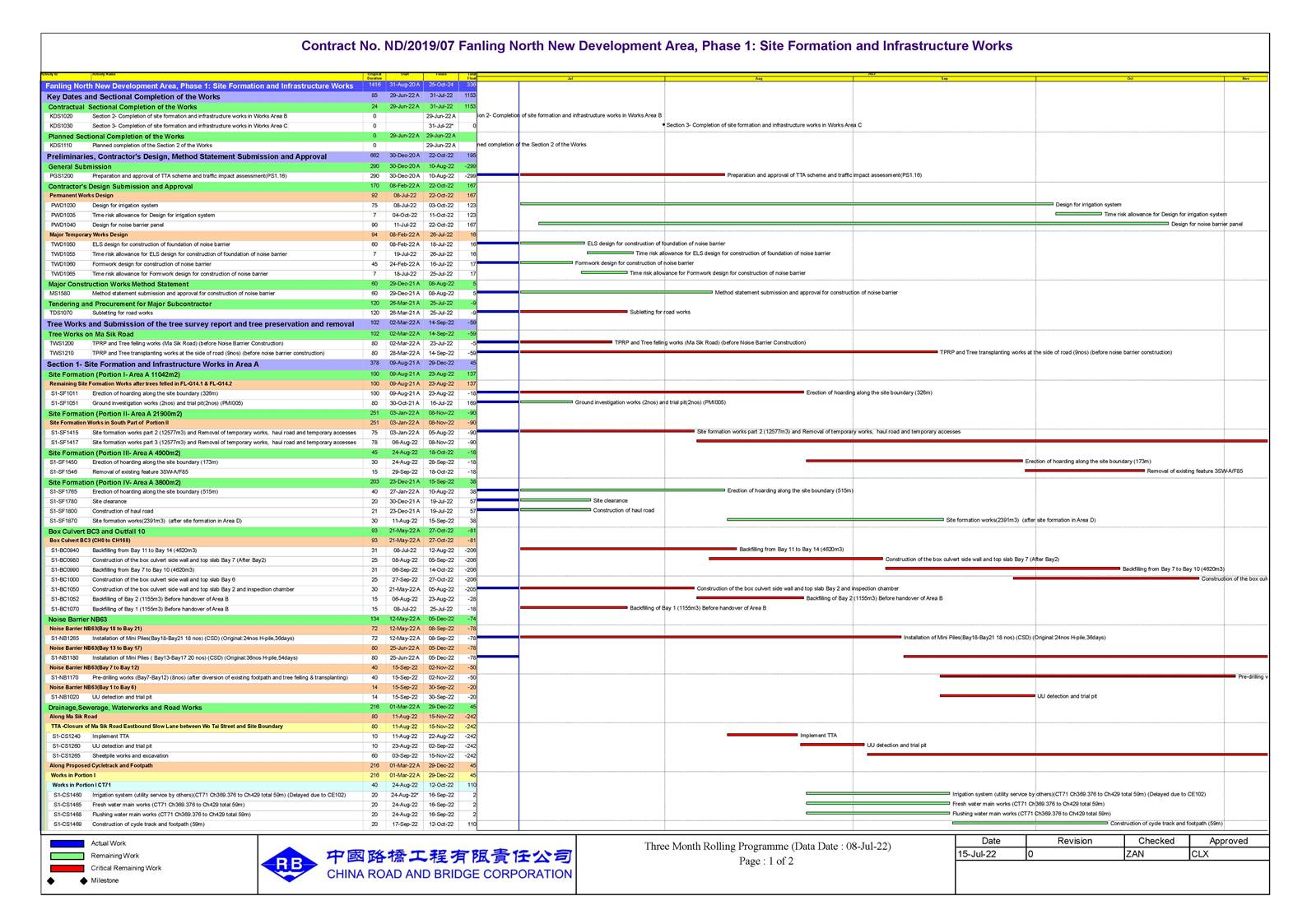1307x924 pixels.
Task: Click the Section 3 completion milestone marker
Action: click(x=663, y=125)
